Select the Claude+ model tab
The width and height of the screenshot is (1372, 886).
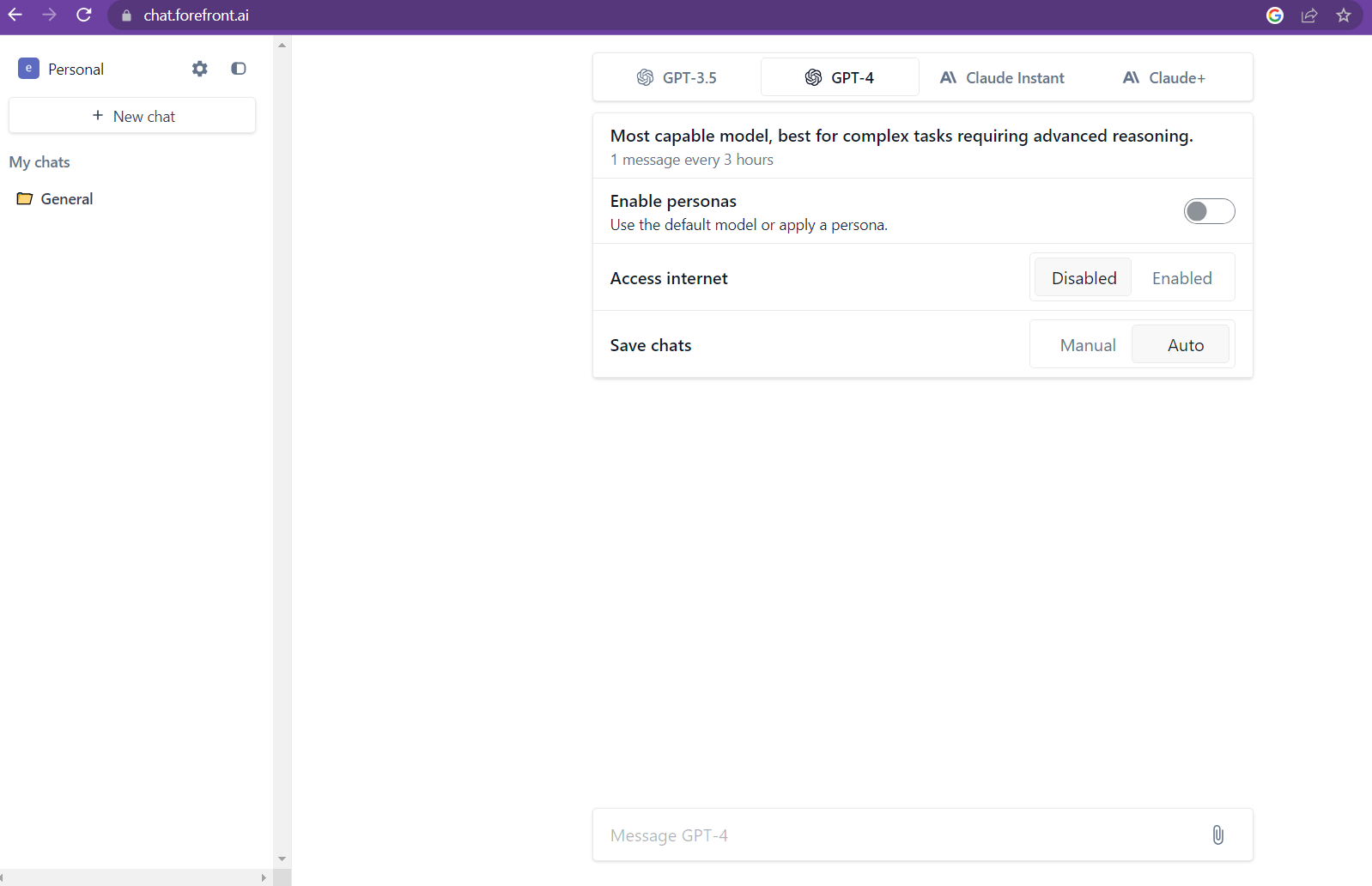[1164, 77]
